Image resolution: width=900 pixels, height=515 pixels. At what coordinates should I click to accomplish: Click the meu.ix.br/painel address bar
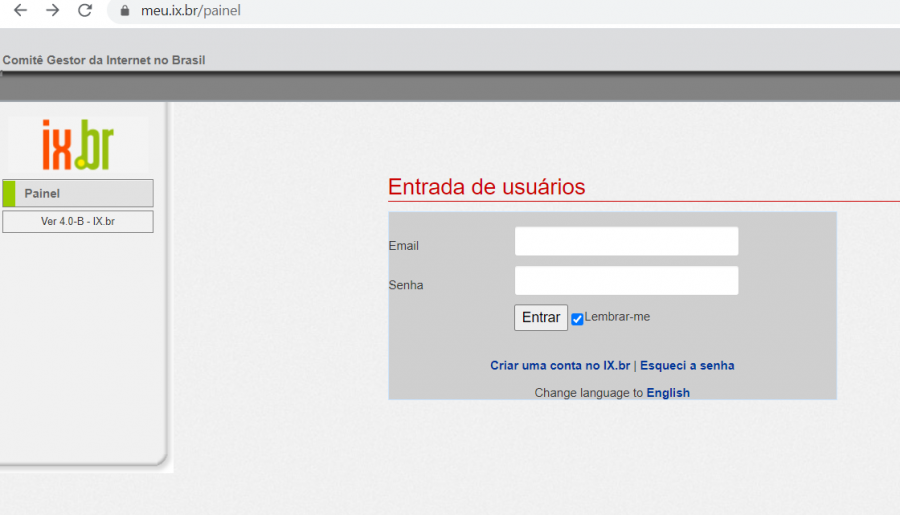(505, 11)
